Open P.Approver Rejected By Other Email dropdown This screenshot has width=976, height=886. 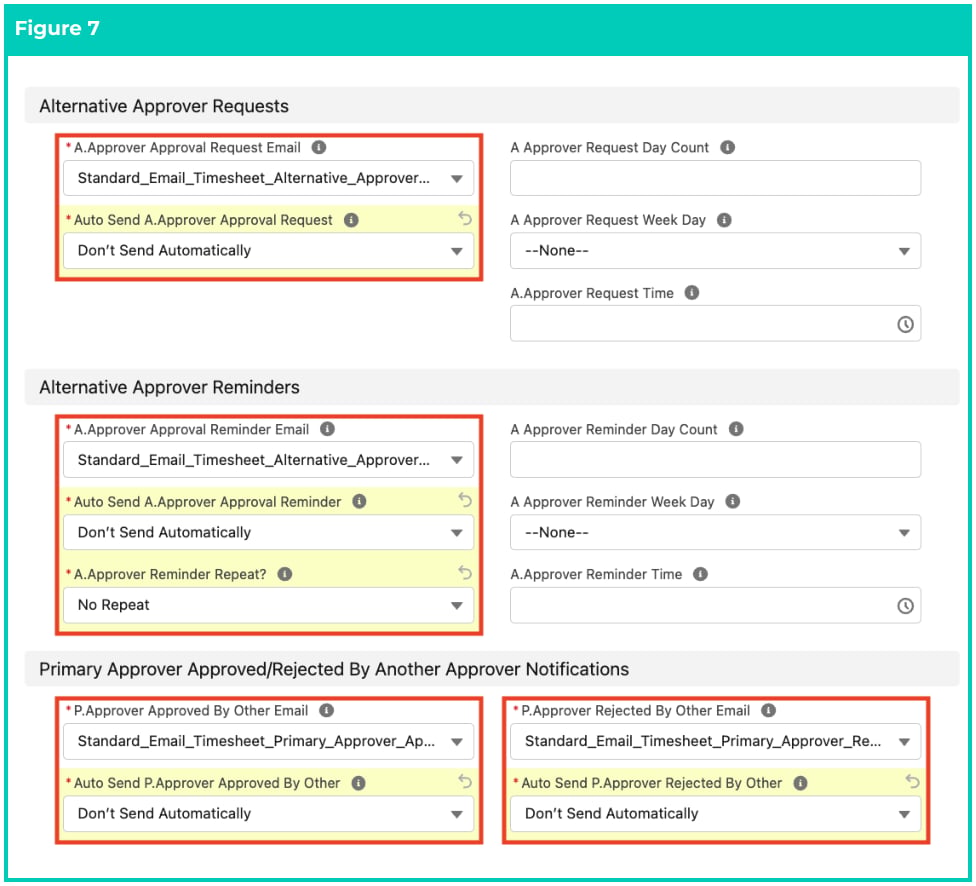click(715, 741)
